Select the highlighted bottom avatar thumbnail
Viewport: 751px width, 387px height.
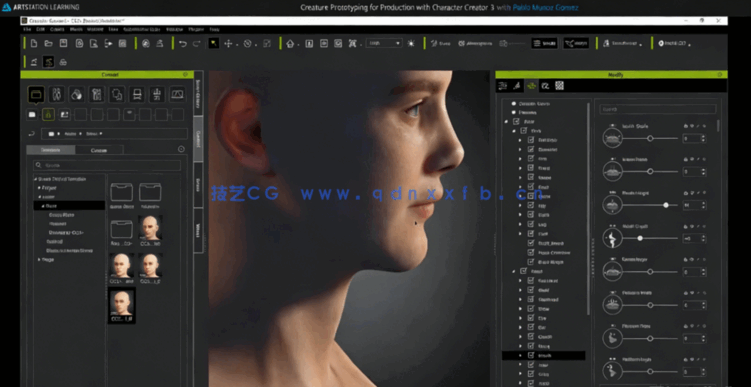point(122,306)
